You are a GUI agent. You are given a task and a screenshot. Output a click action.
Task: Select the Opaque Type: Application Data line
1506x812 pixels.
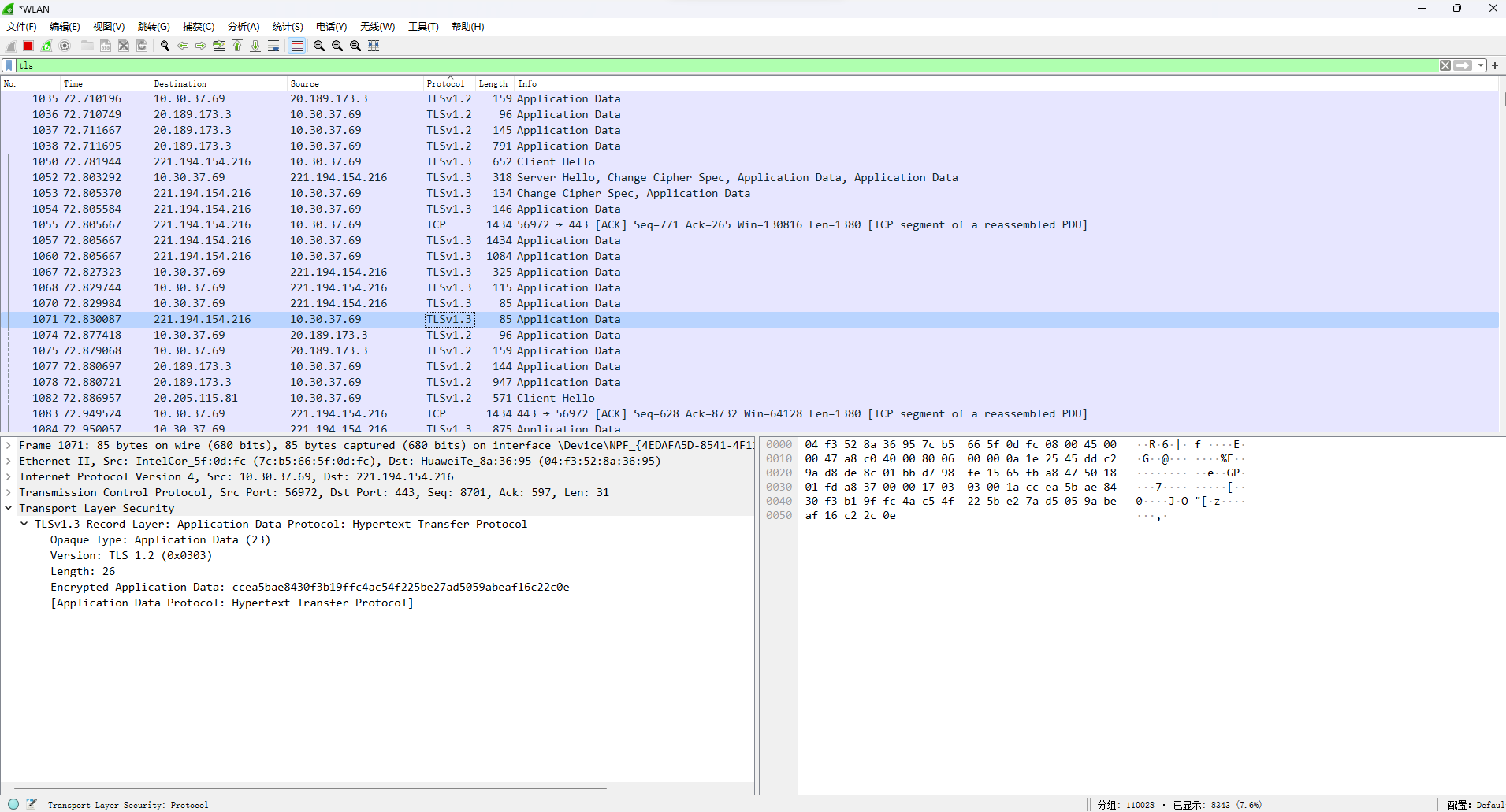tap(160, 539)
